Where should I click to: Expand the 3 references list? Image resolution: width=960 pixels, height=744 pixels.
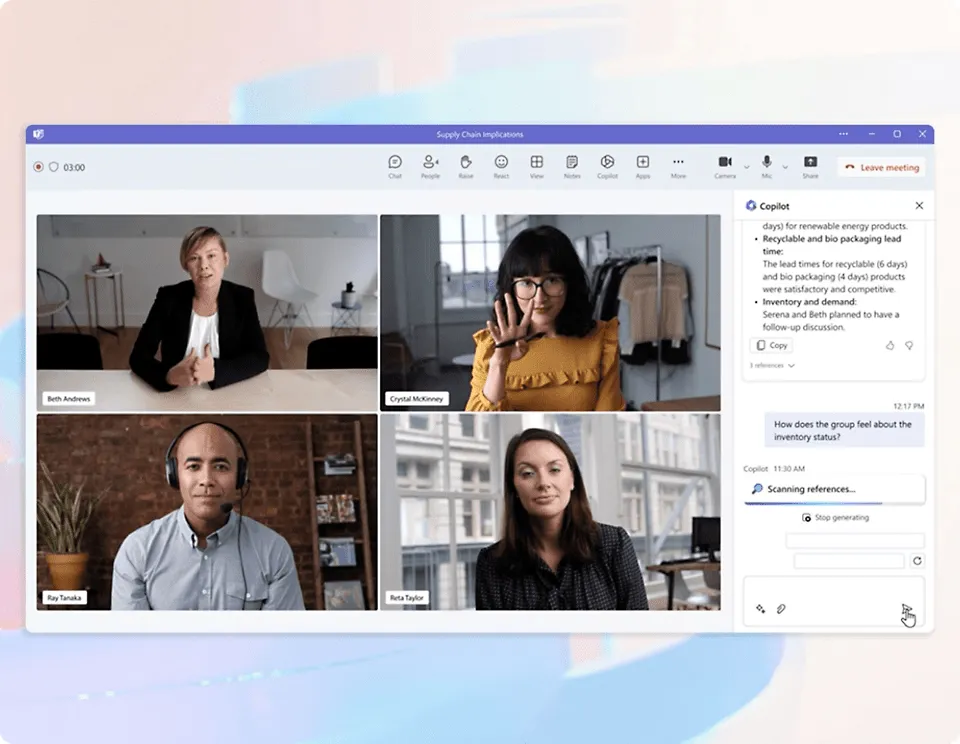tap(772, 366)
